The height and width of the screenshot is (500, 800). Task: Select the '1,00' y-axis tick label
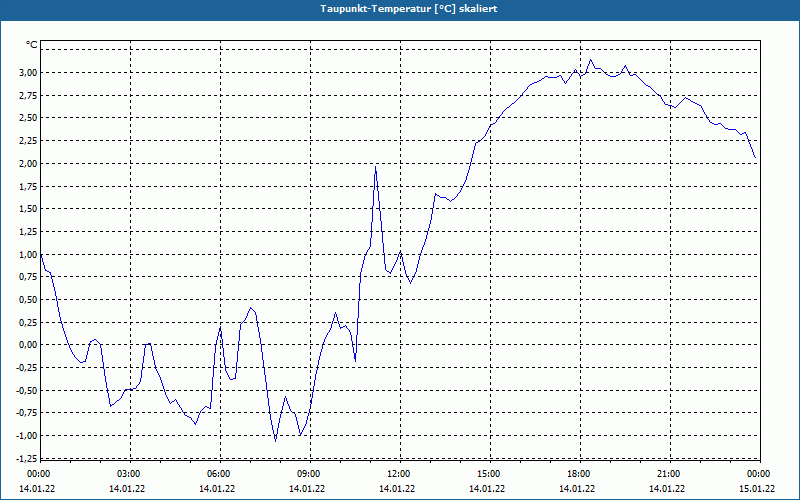click(28, 254)
